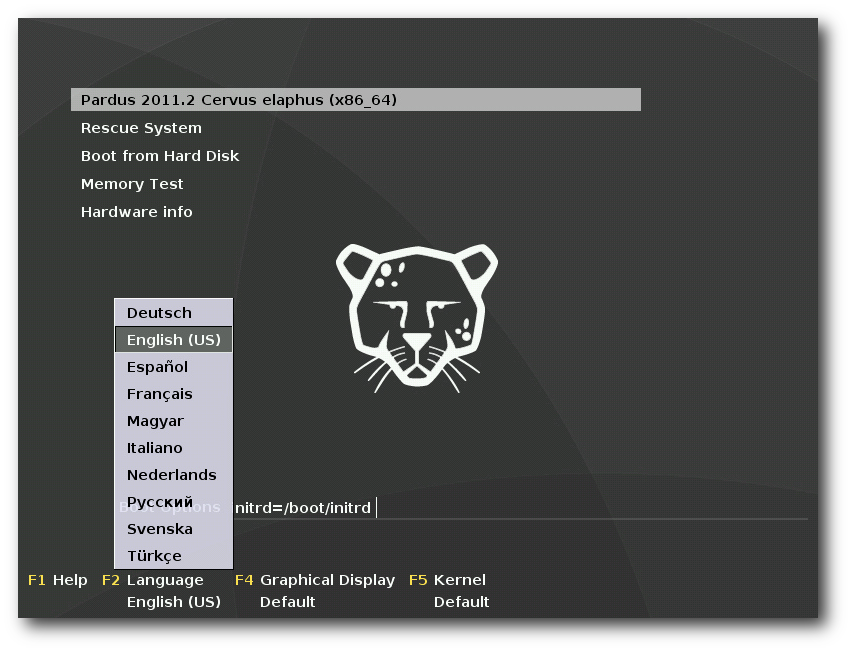This screenshot has width=852, height=652.
Task: Focus the boot options input field
Action: 521,508
